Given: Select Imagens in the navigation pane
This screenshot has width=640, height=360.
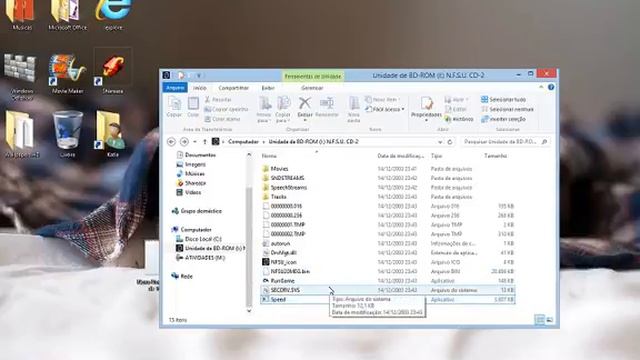Looking at the screenshot, I should pyautogui.click(x=191, y=164).
